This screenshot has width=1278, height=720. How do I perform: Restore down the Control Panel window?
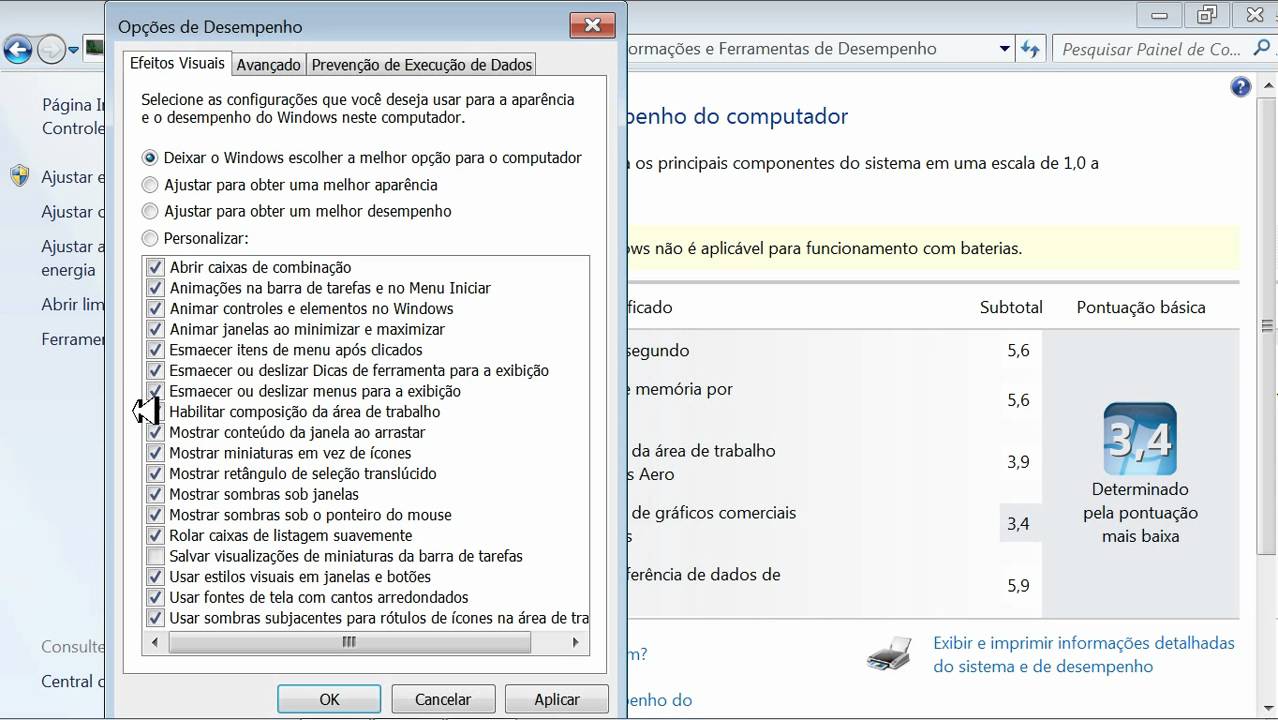(x=1207, y=15)
